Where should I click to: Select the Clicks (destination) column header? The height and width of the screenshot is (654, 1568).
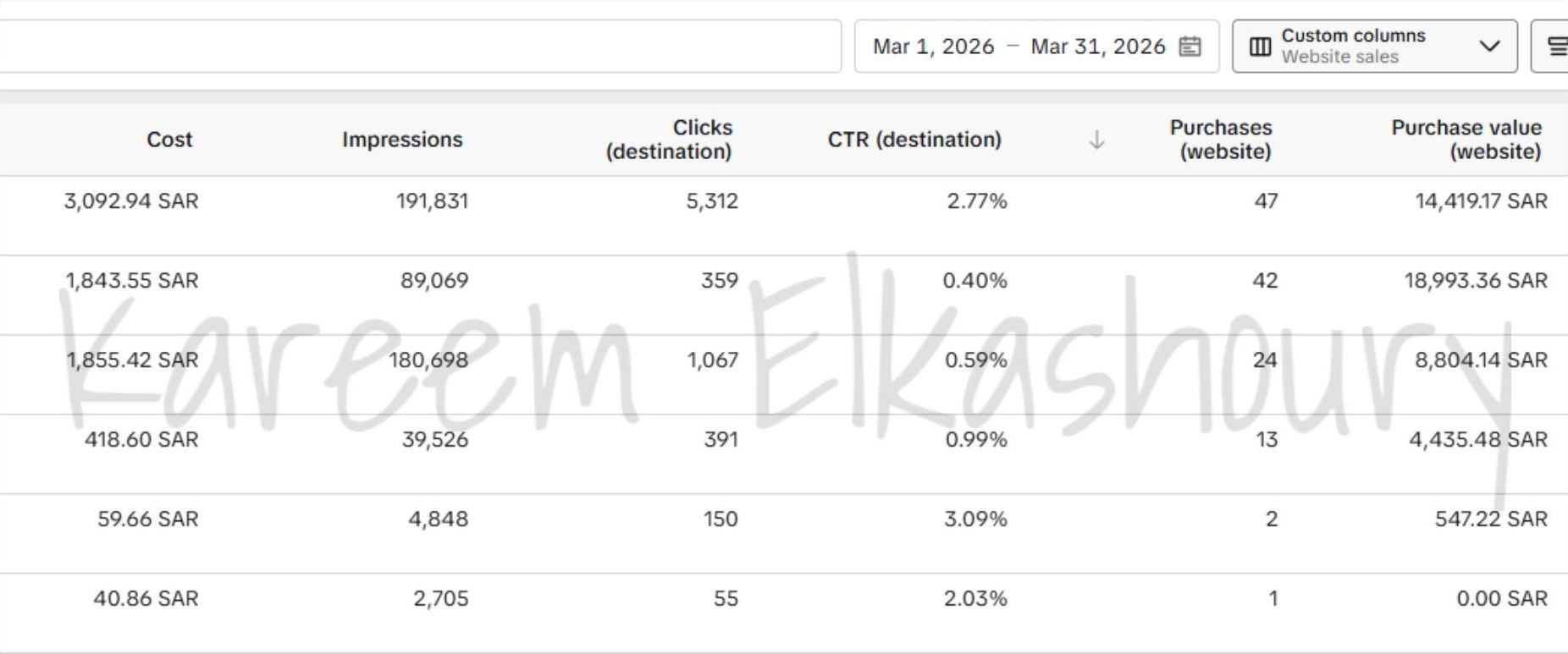[x=669, y=140]
